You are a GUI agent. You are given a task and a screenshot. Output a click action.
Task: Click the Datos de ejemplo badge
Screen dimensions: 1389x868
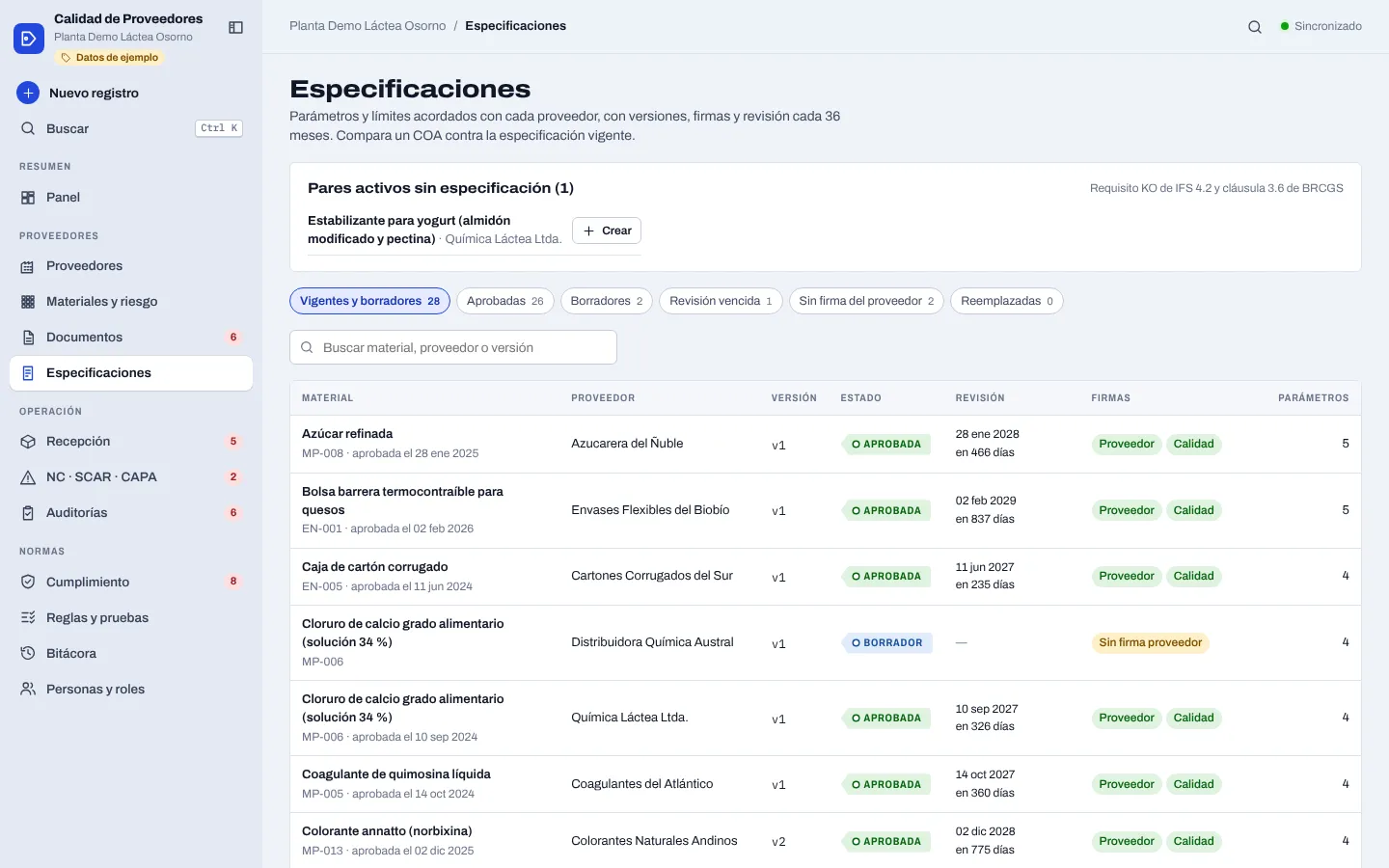pyautogui.click(x=110, y=58)
